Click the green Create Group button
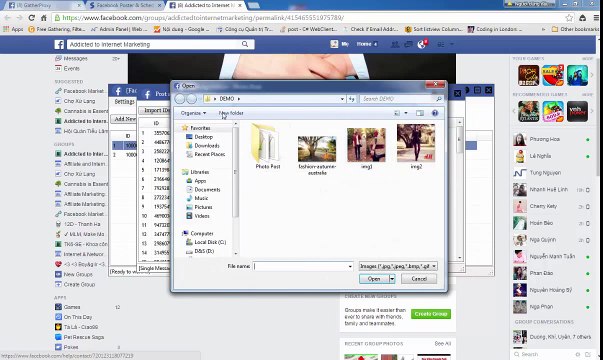Viewport: 603px width, 360px height. [x=431, y=314]
